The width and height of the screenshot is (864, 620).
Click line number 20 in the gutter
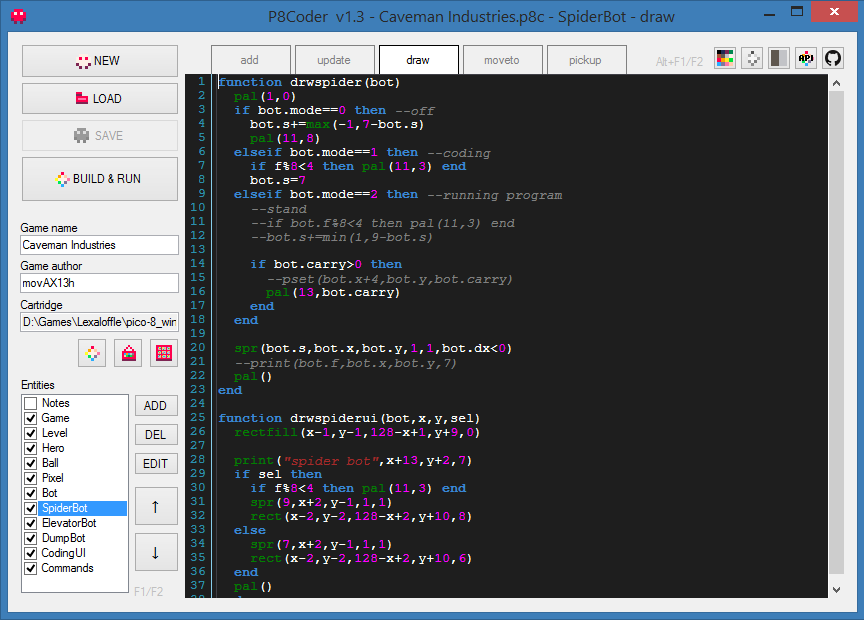(x=198, y=348)
